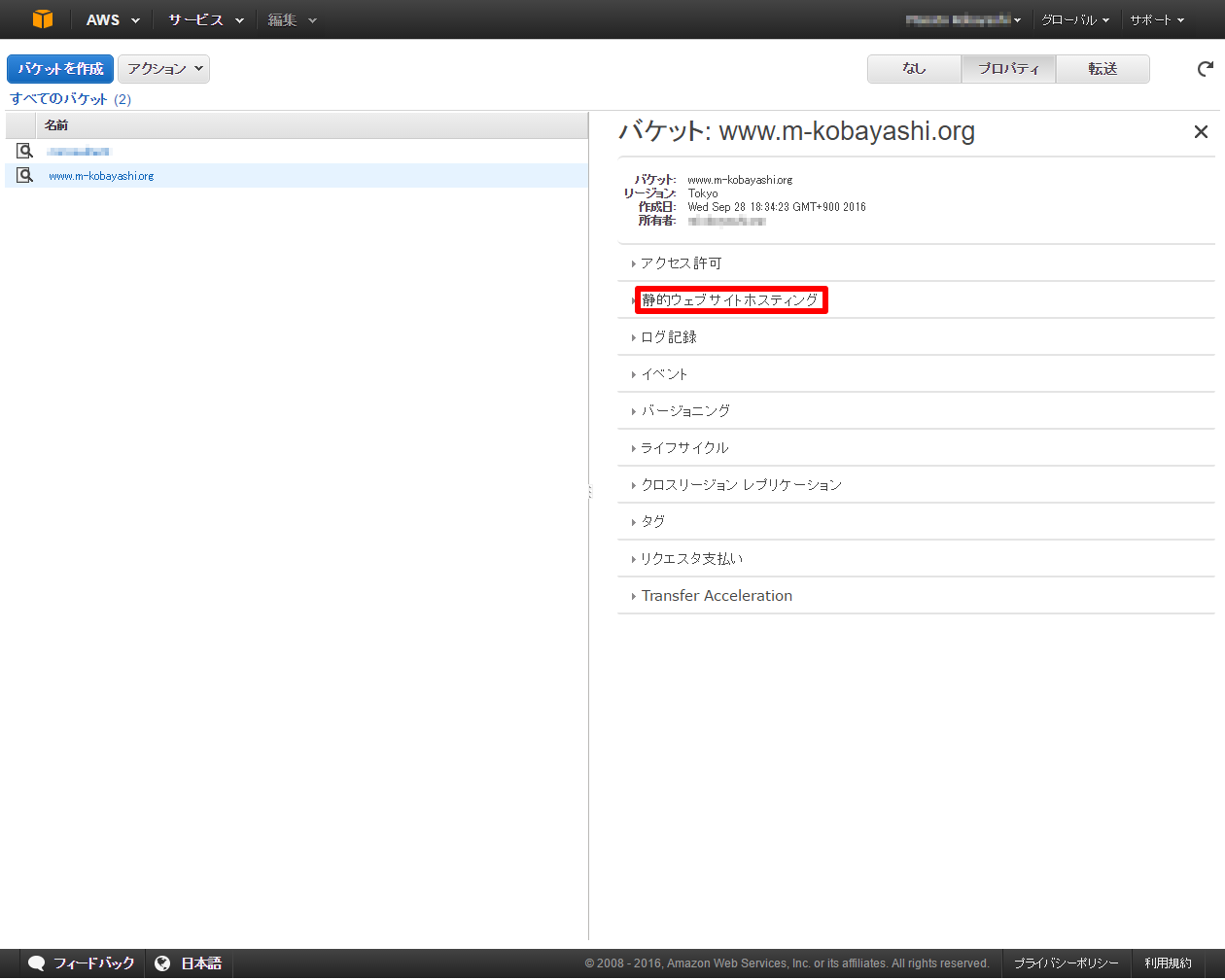Click the すべてのバケット link
Viewport: 1225px width, 980px height.
click(x=59, y=98)
